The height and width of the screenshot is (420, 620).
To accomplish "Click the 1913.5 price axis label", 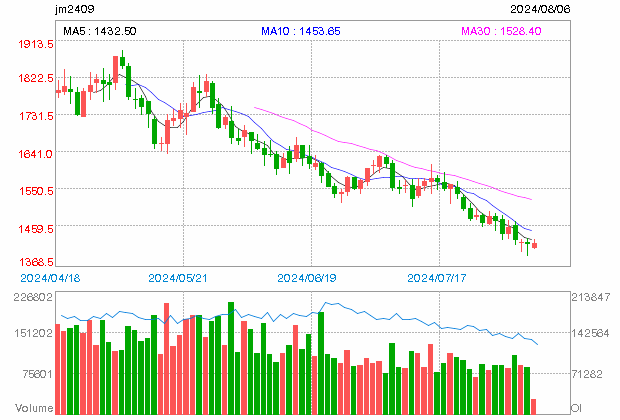I will click(x=34, y=46).
